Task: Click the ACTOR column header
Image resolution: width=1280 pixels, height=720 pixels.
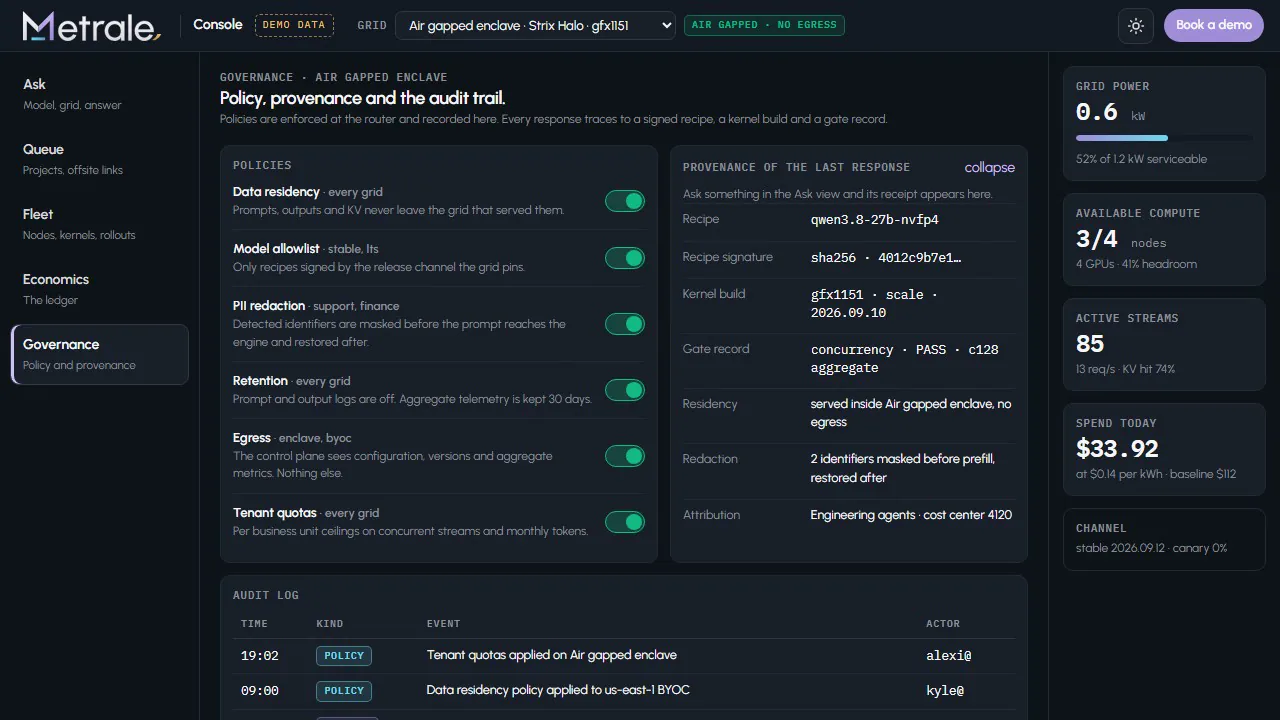Action: 943,624
